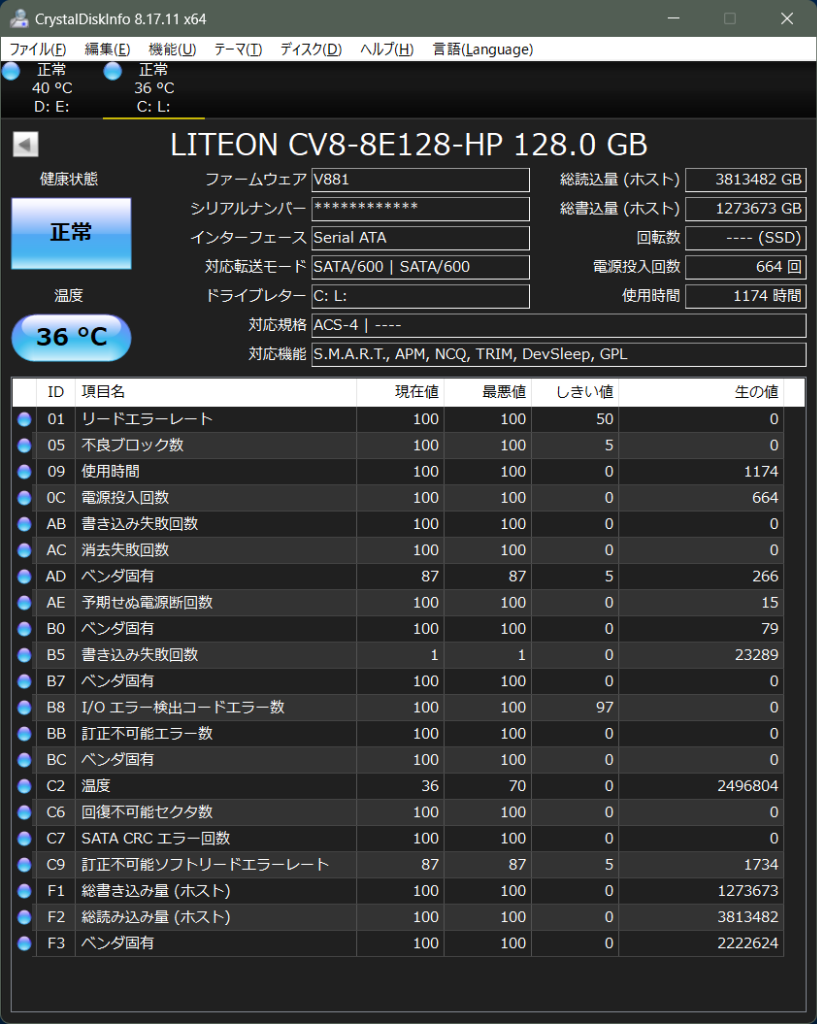Click status orb of row 05 不良ブロック数
817x1024 pixels.
(x=24, y=445)
